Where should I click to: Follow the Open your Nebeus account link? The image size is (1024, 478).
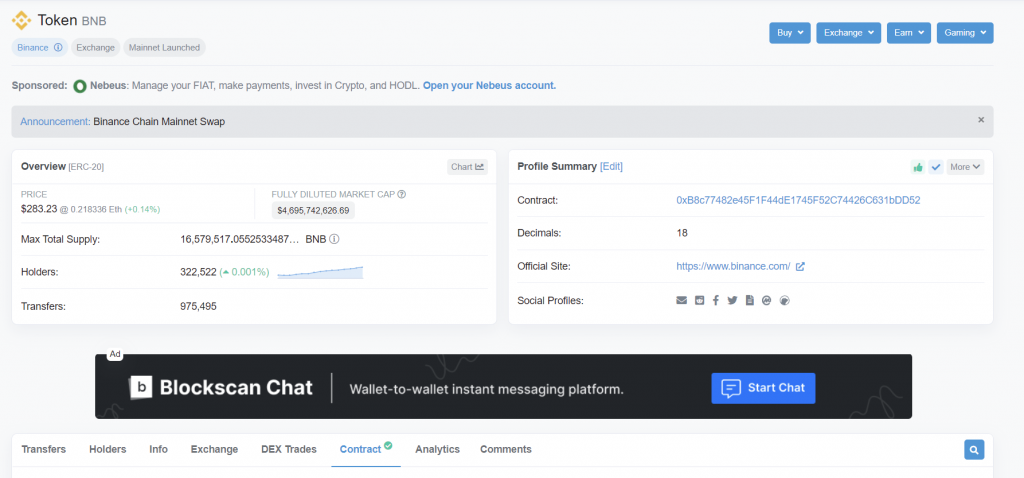click(x=489, y=86)
